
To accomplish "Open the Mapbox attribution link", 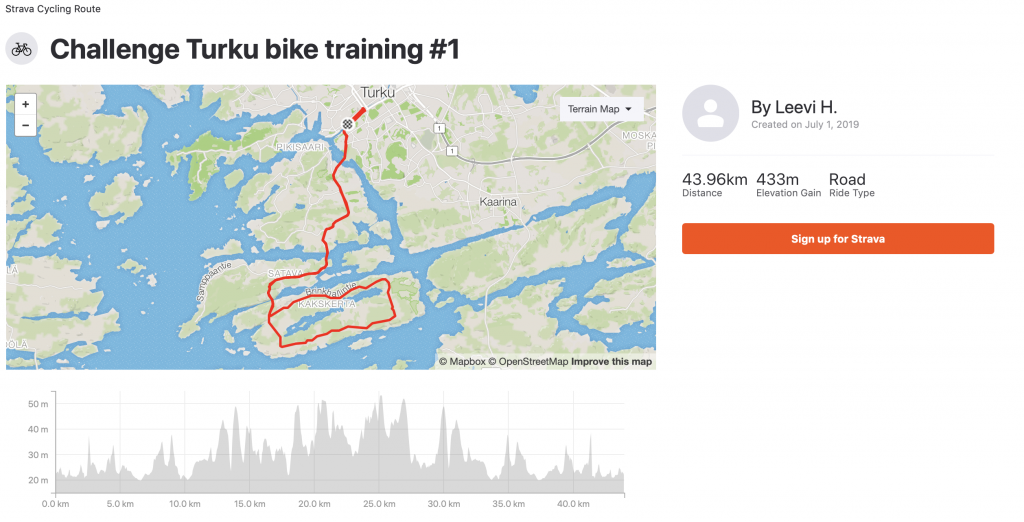I will [x=462, y=361].
